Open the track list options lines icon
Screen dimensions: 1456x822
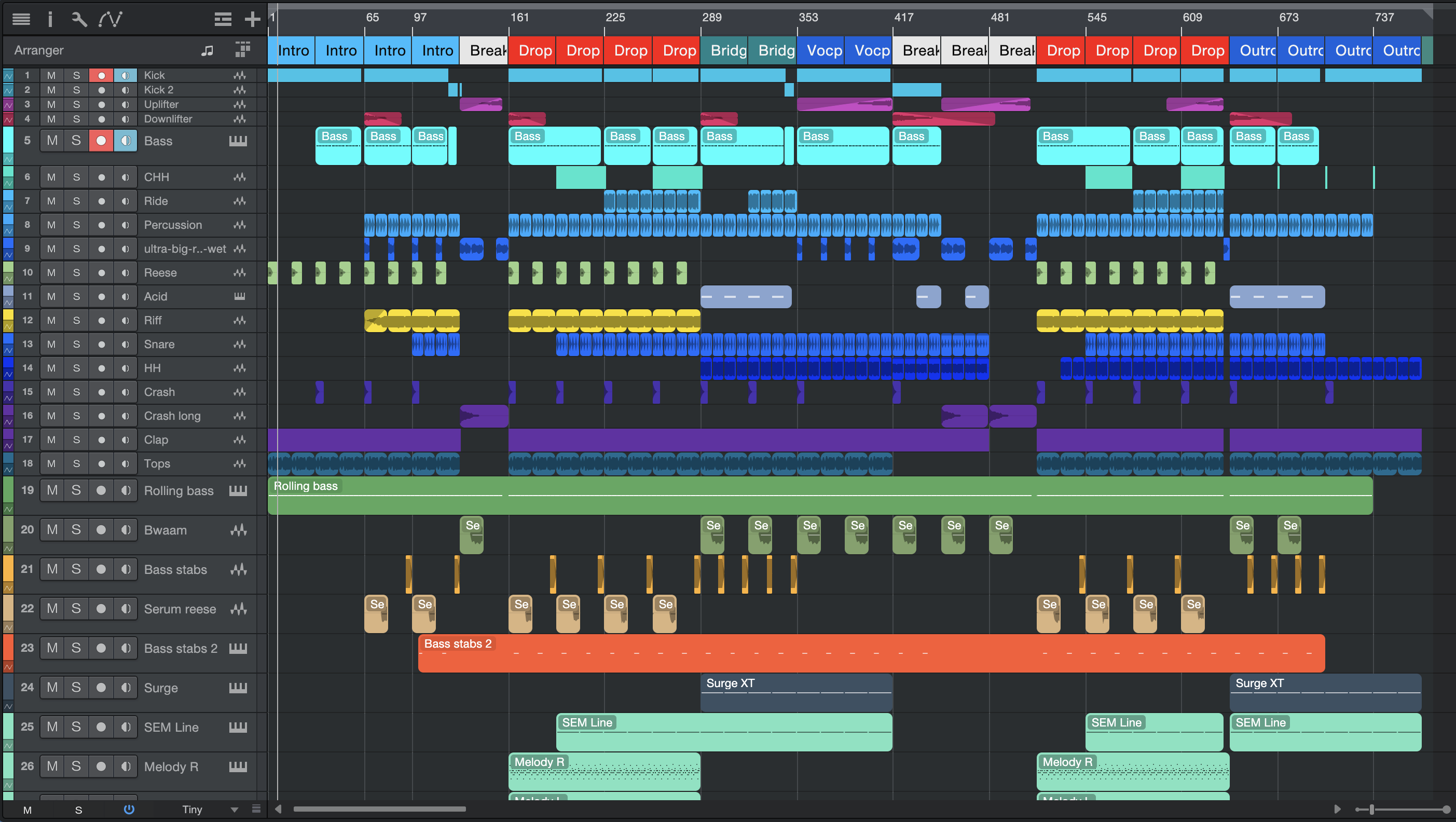(x=256, y=809)
